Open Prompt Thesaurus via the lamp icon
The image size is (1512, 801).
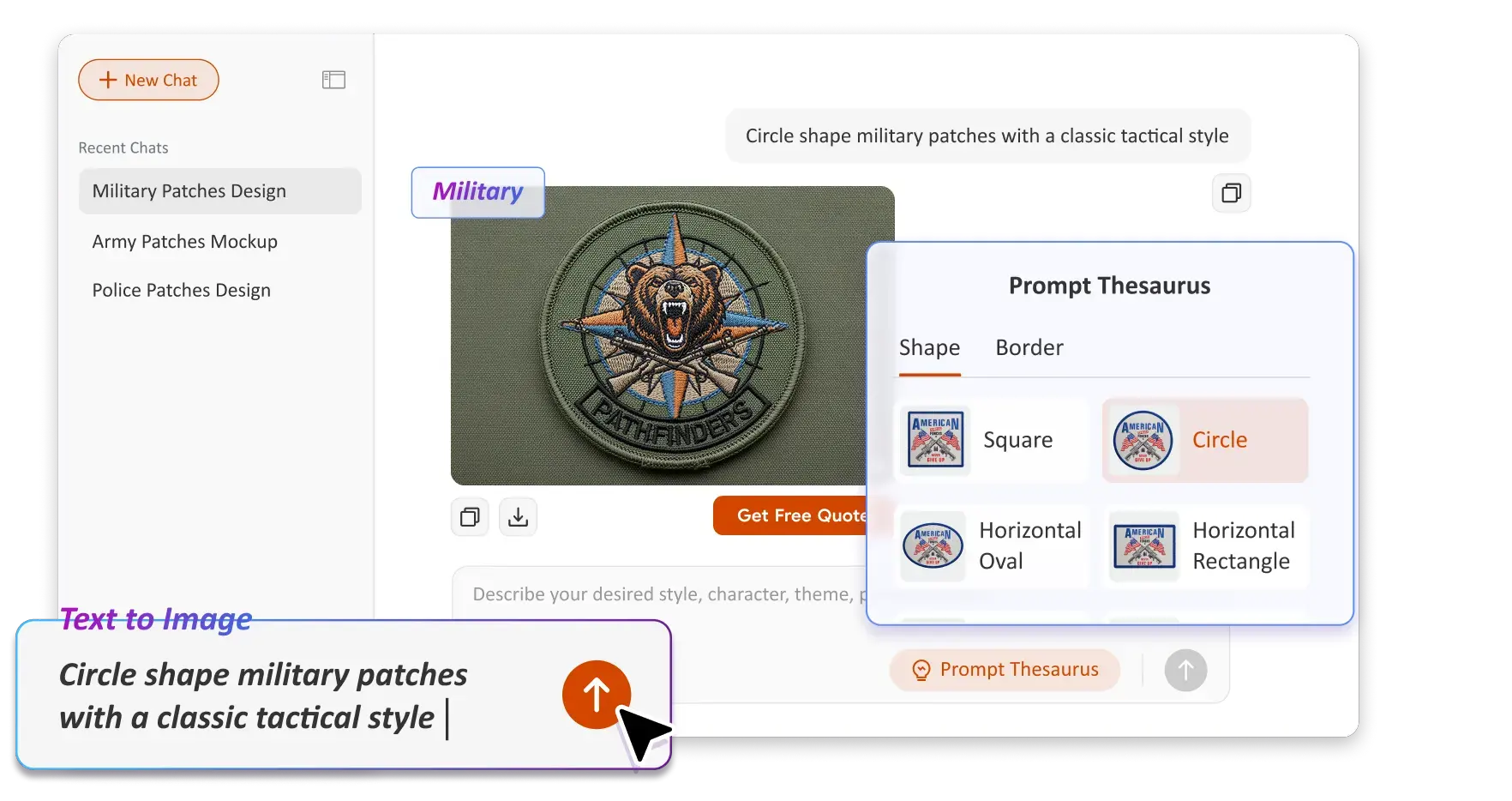point(921,670)
